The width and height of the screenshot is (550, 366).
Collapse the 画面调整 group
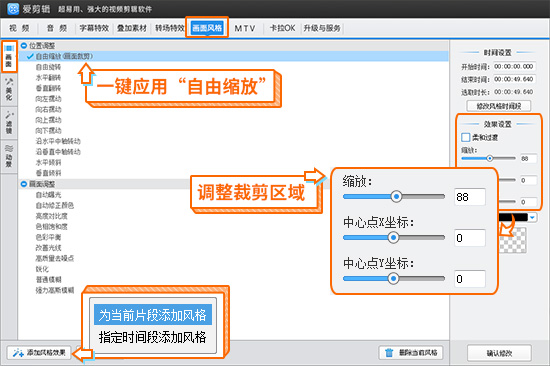coord(24,184)
